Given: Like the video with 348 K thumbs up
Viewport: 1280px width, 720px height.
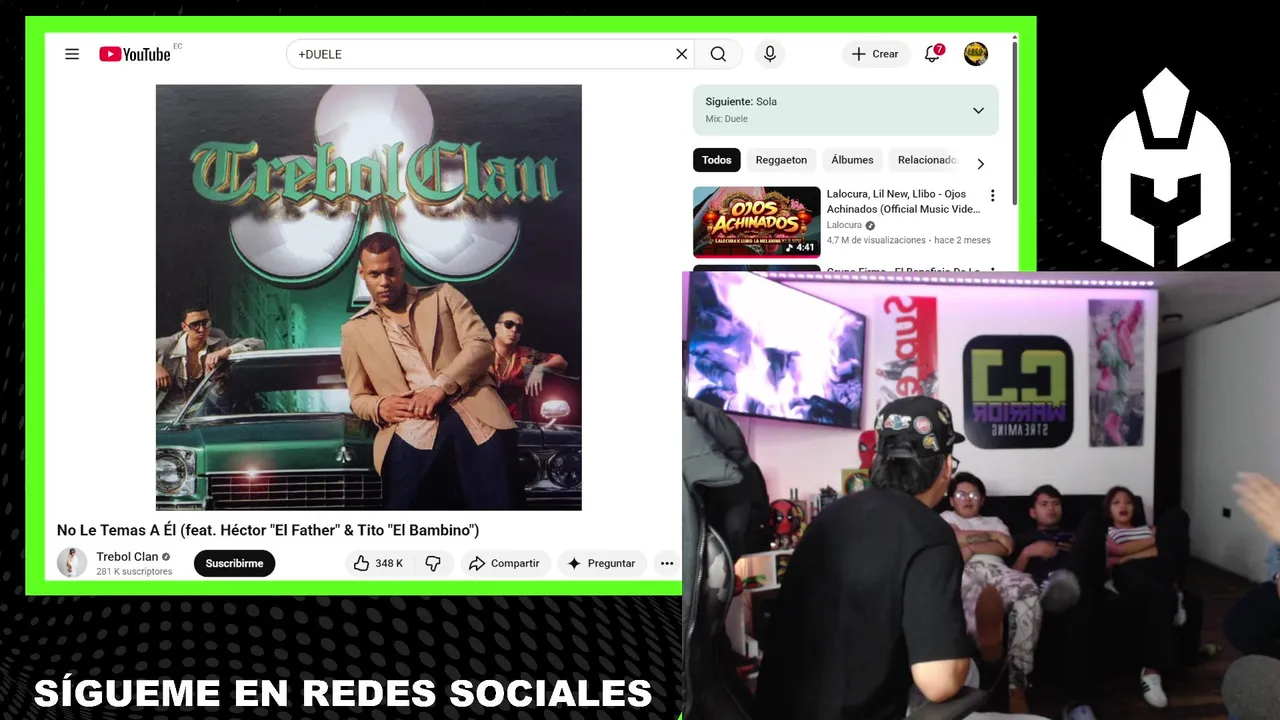Looking at the screenshot, I should (x=378, y=563).
